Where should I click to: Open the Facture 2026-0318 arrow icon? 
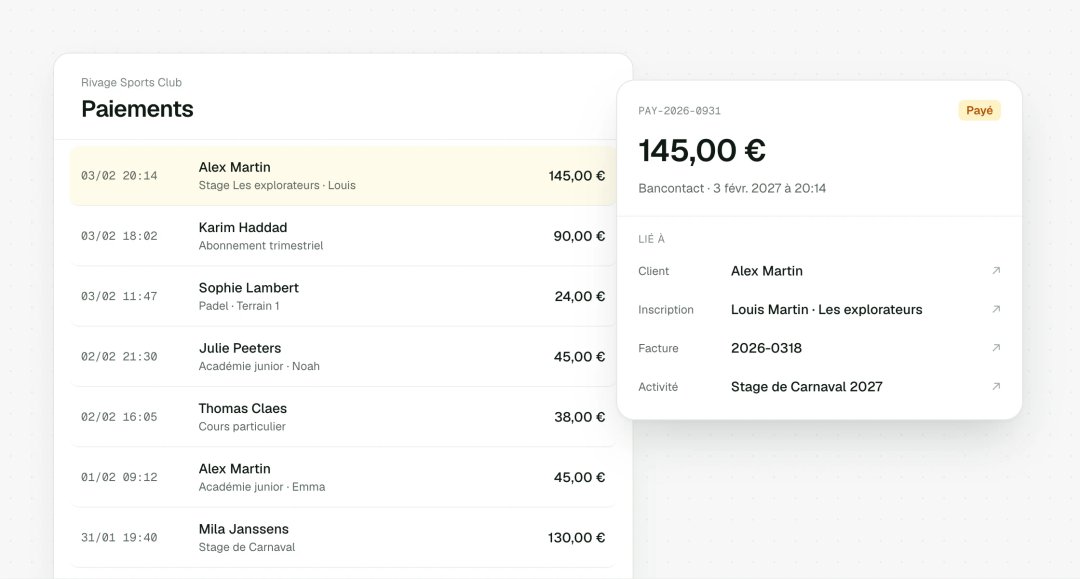[996, 348]
